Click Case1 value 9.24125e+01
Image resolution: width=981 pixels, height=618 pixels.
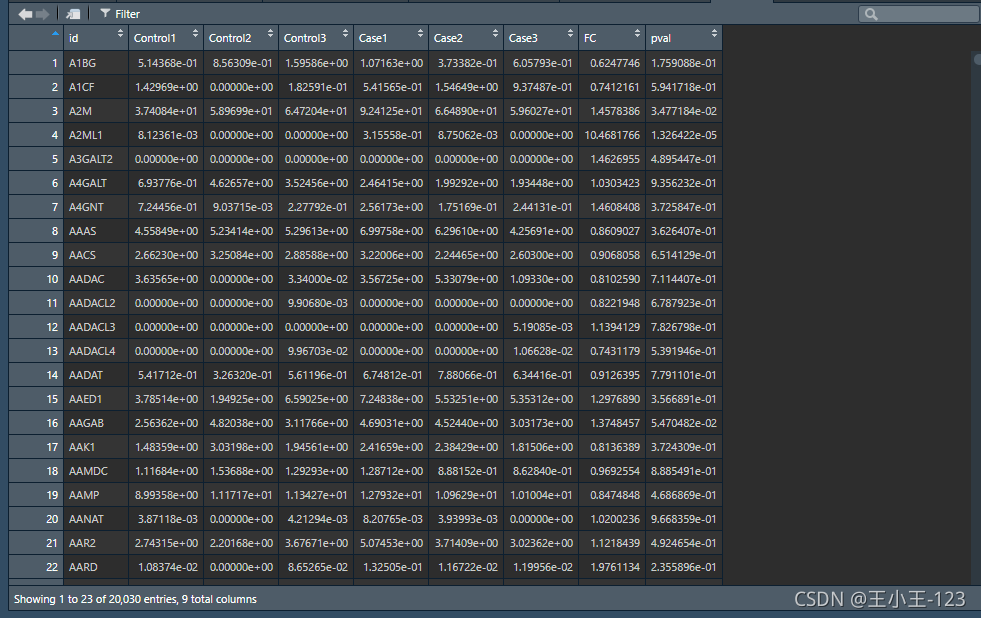coord(392,111)
